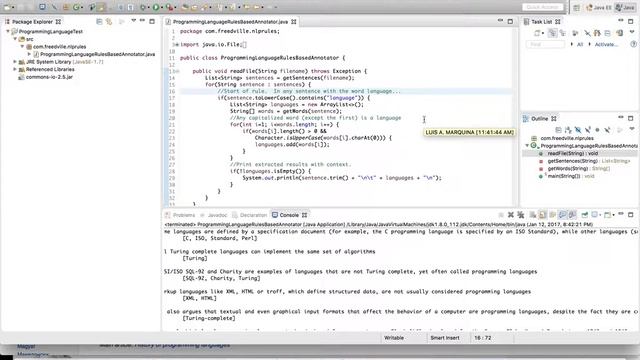640x360 pixels.
Task: Collapse the com.freedville.nlprules package node
Action: pos(22,47)
